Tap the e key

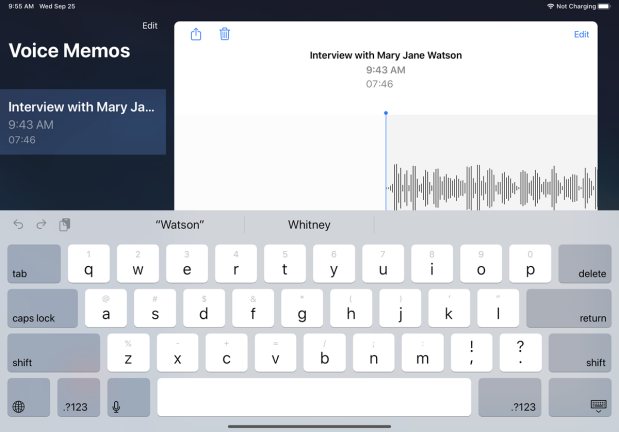(x=187, y=263)
